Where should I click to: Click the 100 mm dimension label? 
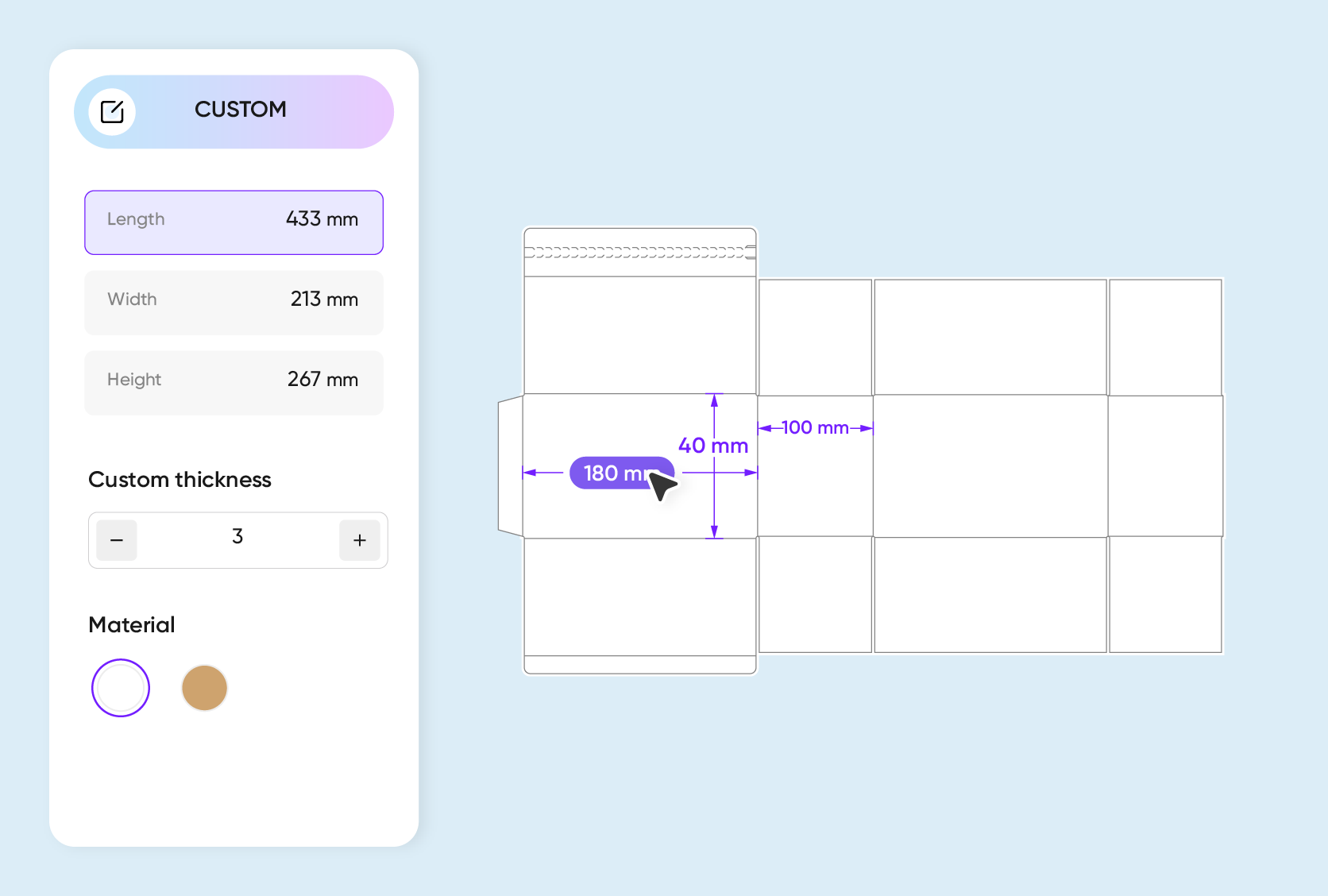(x=816, y=427)
